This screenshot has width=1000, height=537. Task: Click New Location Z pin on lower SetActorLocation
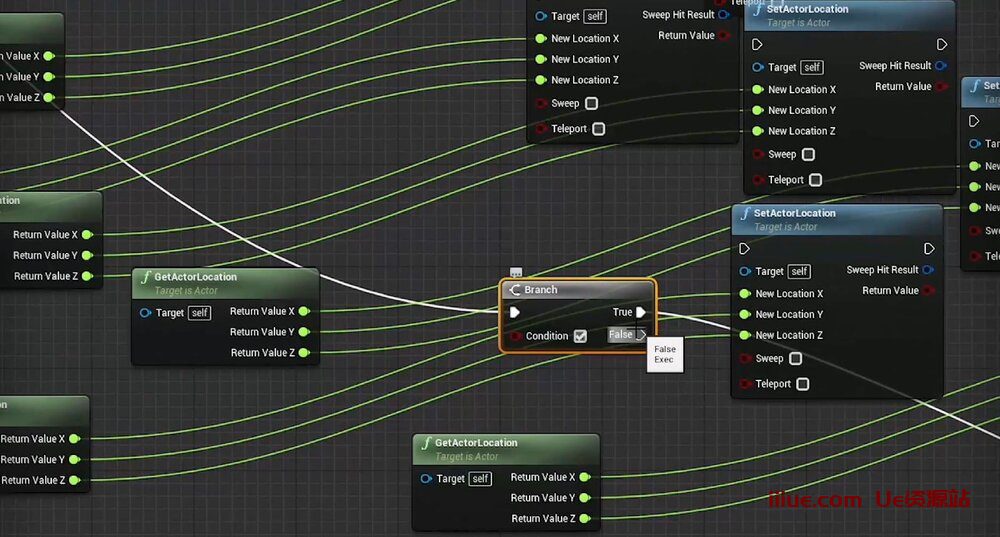[x=745, y=335]
